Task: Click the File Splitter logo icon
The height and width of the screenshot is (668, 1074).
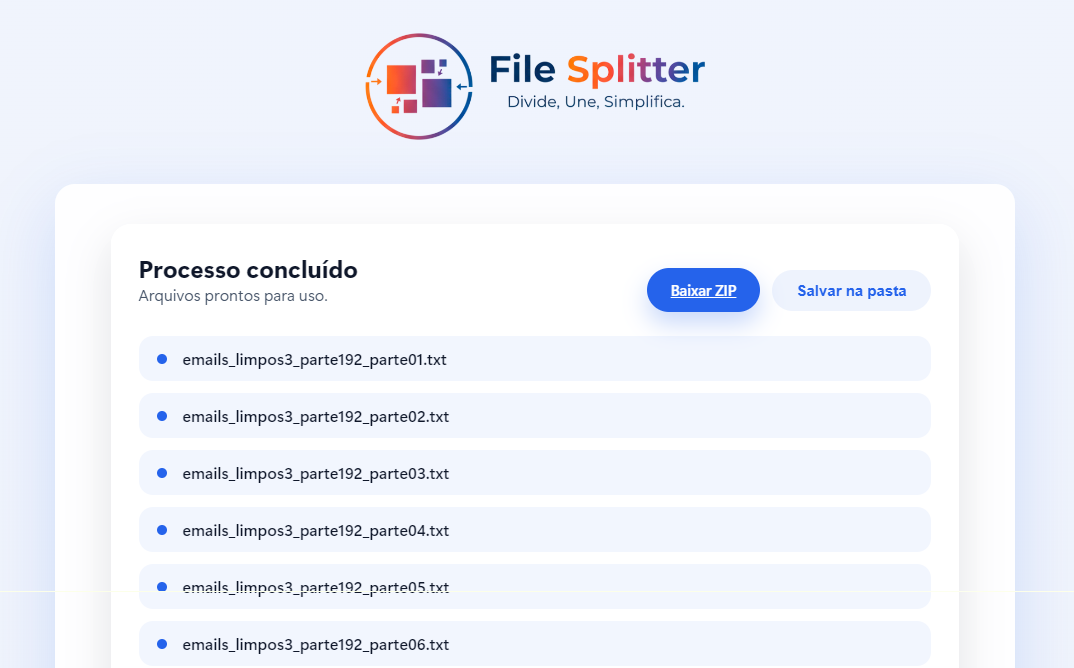Action: (x=419, y=85)
